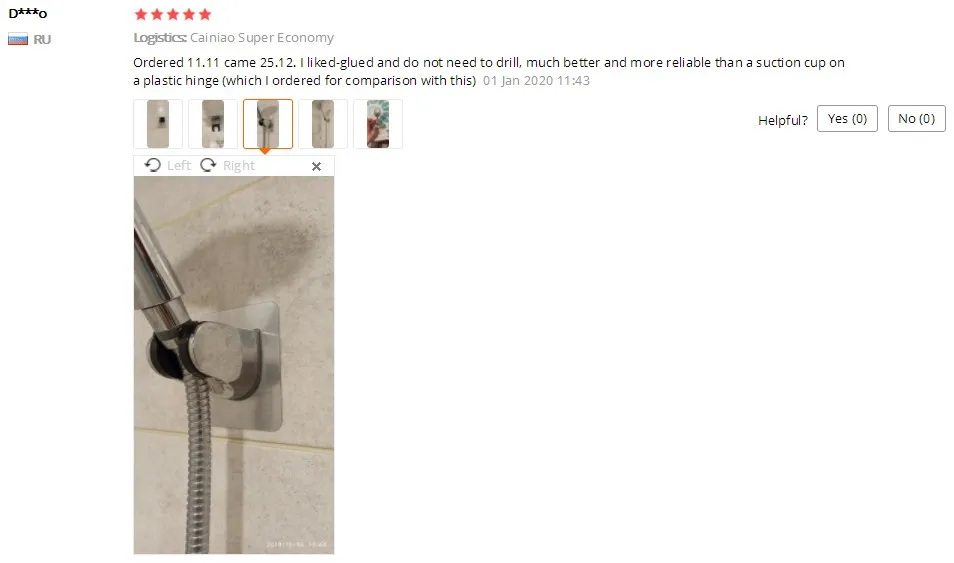Close the enlarged photo viewer
The image size is (954, 563).
(x=316, y=166)
